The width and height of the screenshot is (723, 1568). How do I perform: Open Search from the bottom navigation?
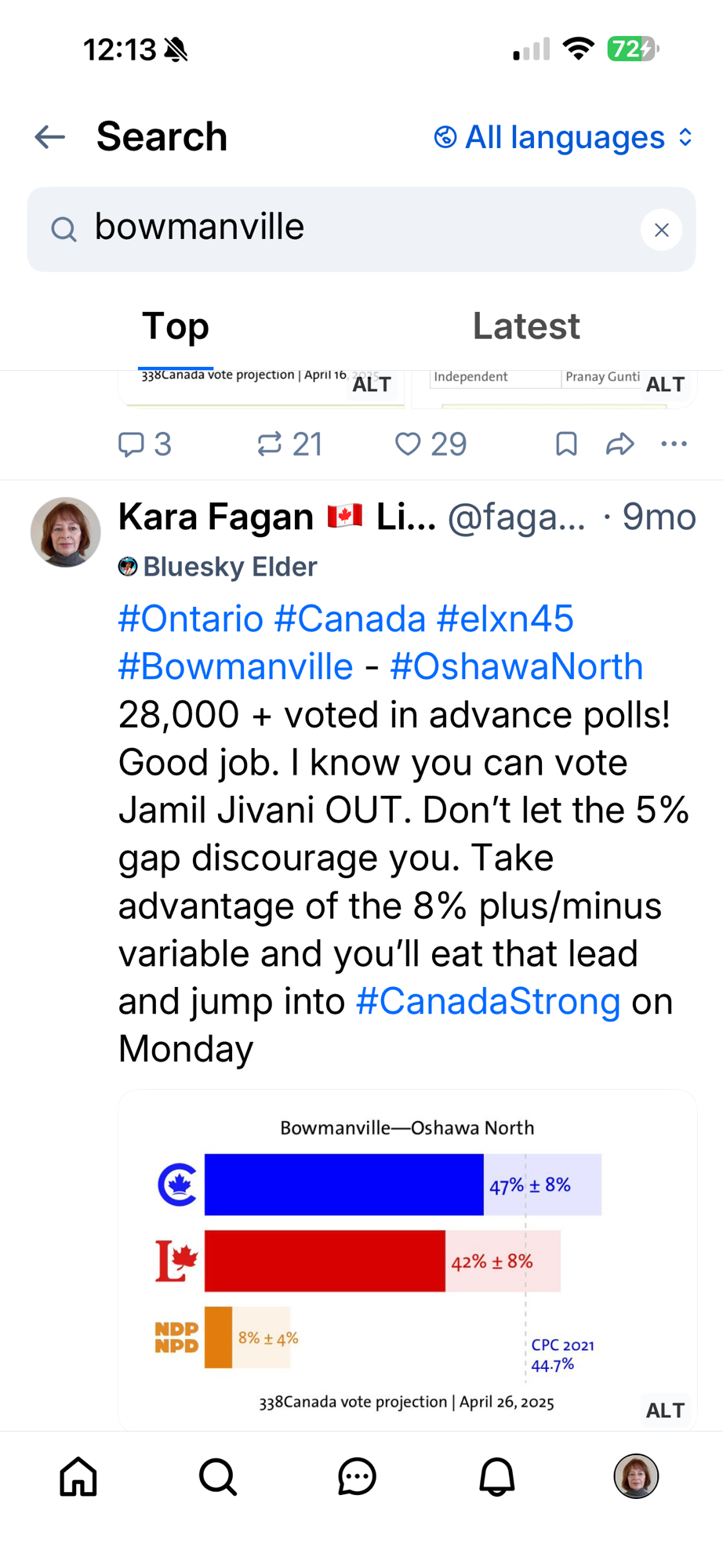click(x=217, y=1477)
